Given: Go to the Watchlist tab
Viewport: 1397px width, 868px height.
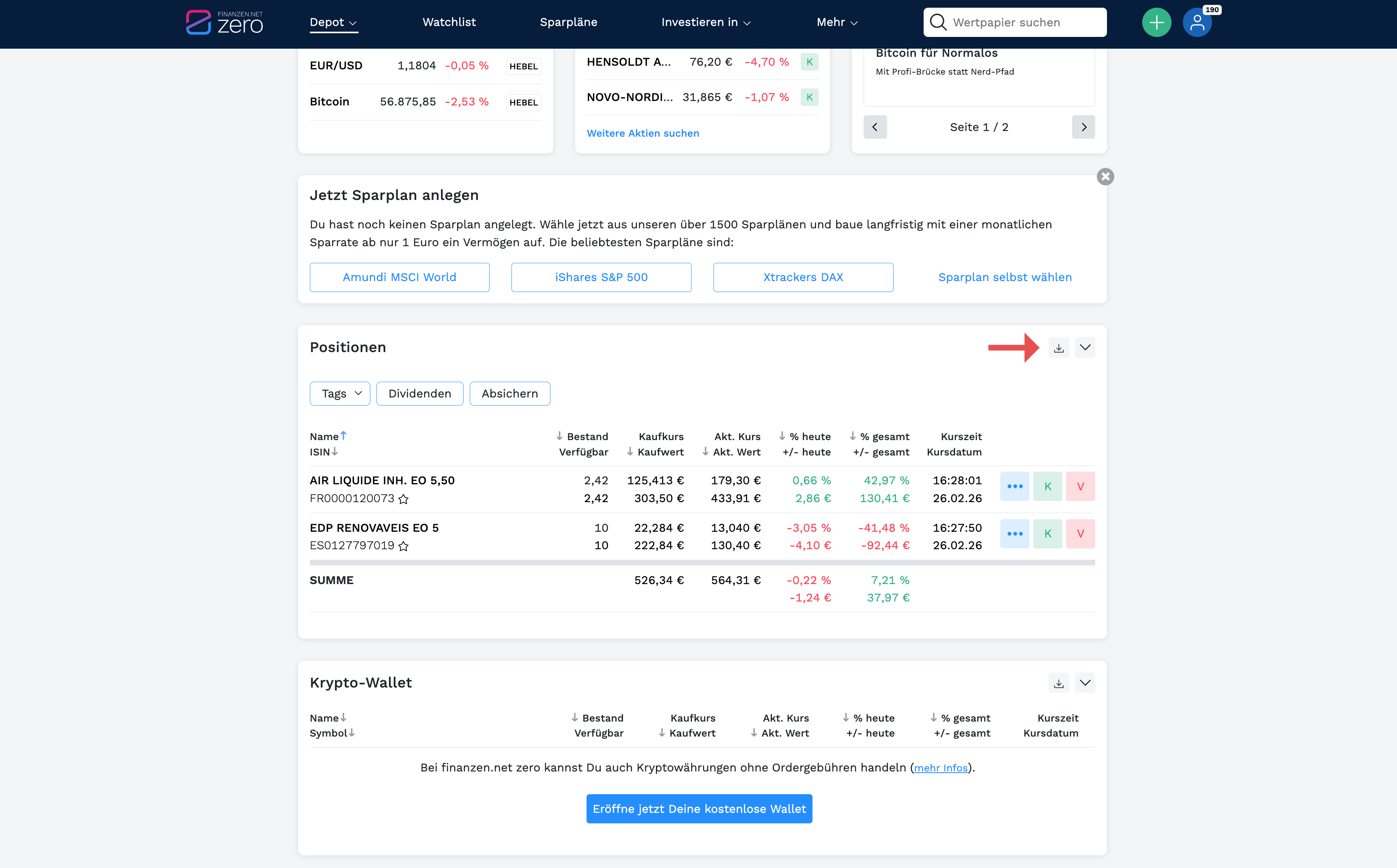Looking at the screenshot, I should [x=449, y=22].
